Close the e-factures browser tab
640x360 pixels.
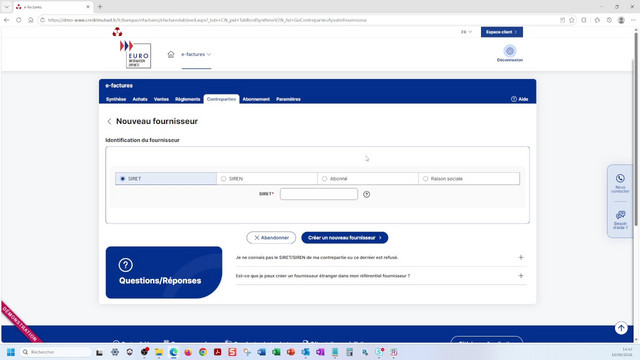88,7
